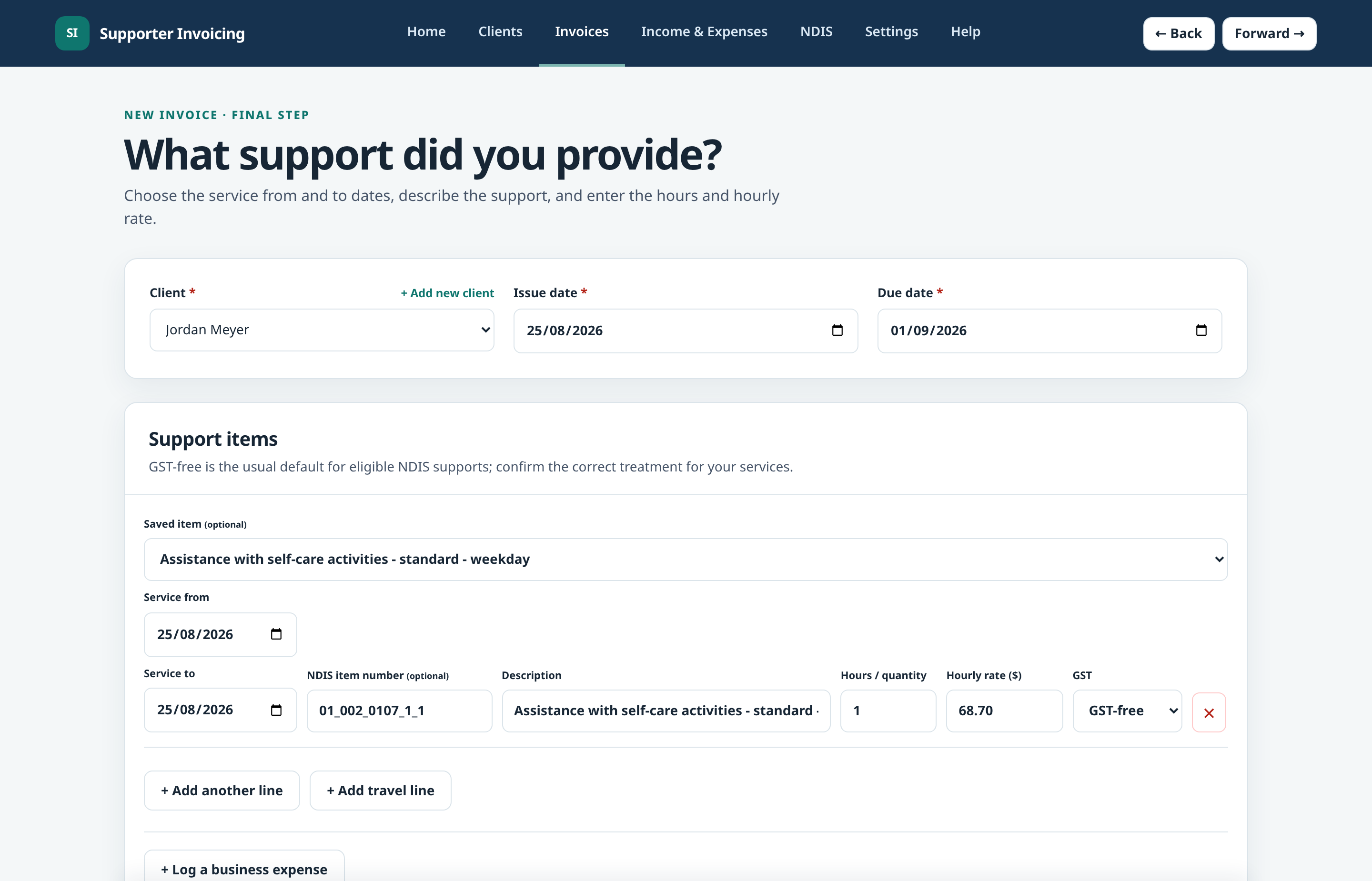Click + Add travel line button
Viewport: 1372px width, 881px height.
(380, 790)
